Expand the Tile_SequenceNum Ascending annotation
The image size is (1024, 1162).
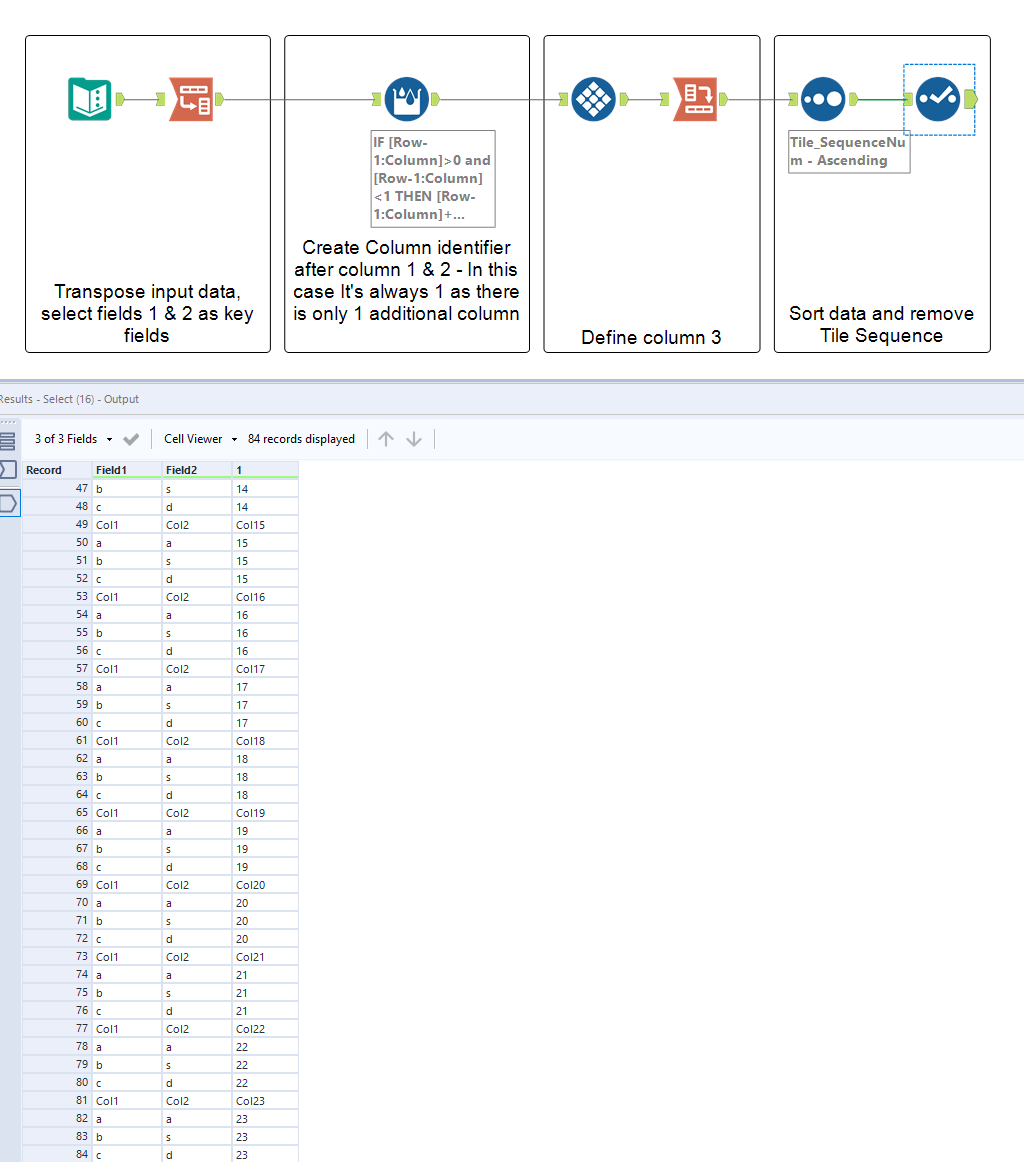click(848, 150)
